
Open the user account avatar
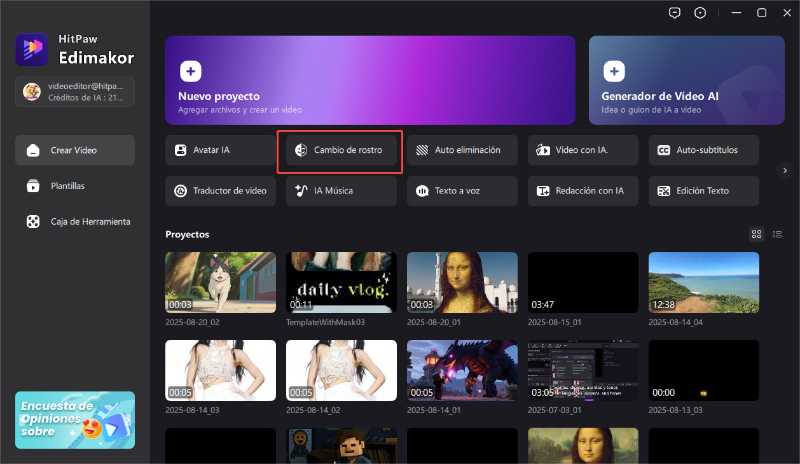tap(32, 92)
